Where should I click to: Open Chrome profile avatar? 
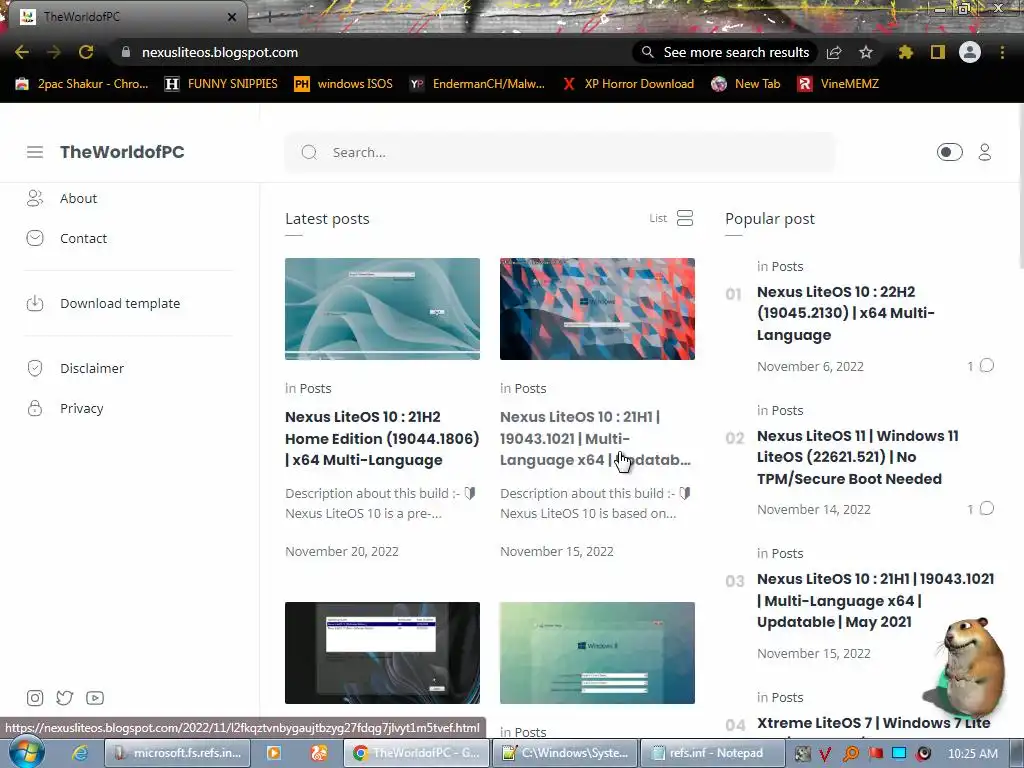pyautogui.click(x=970, y=52)
